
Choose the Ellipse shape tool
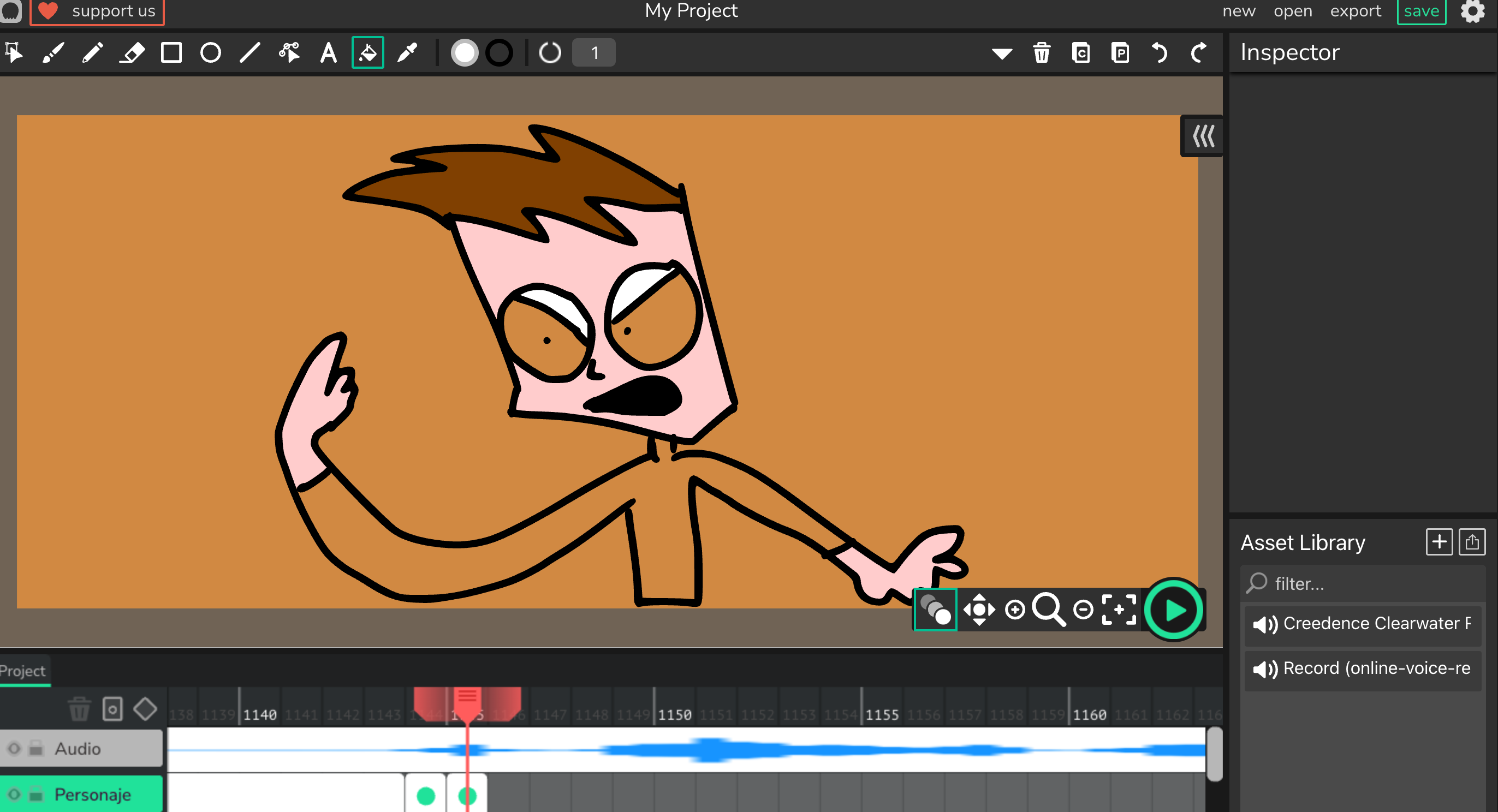tap(211, 53)
